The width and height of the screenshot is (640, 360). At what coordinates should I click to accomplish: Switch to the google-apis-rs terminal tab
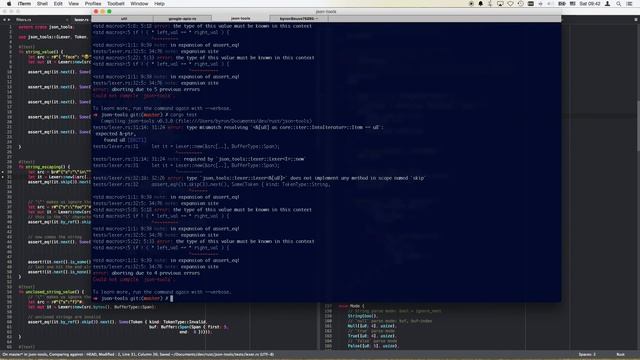point(182,18)
